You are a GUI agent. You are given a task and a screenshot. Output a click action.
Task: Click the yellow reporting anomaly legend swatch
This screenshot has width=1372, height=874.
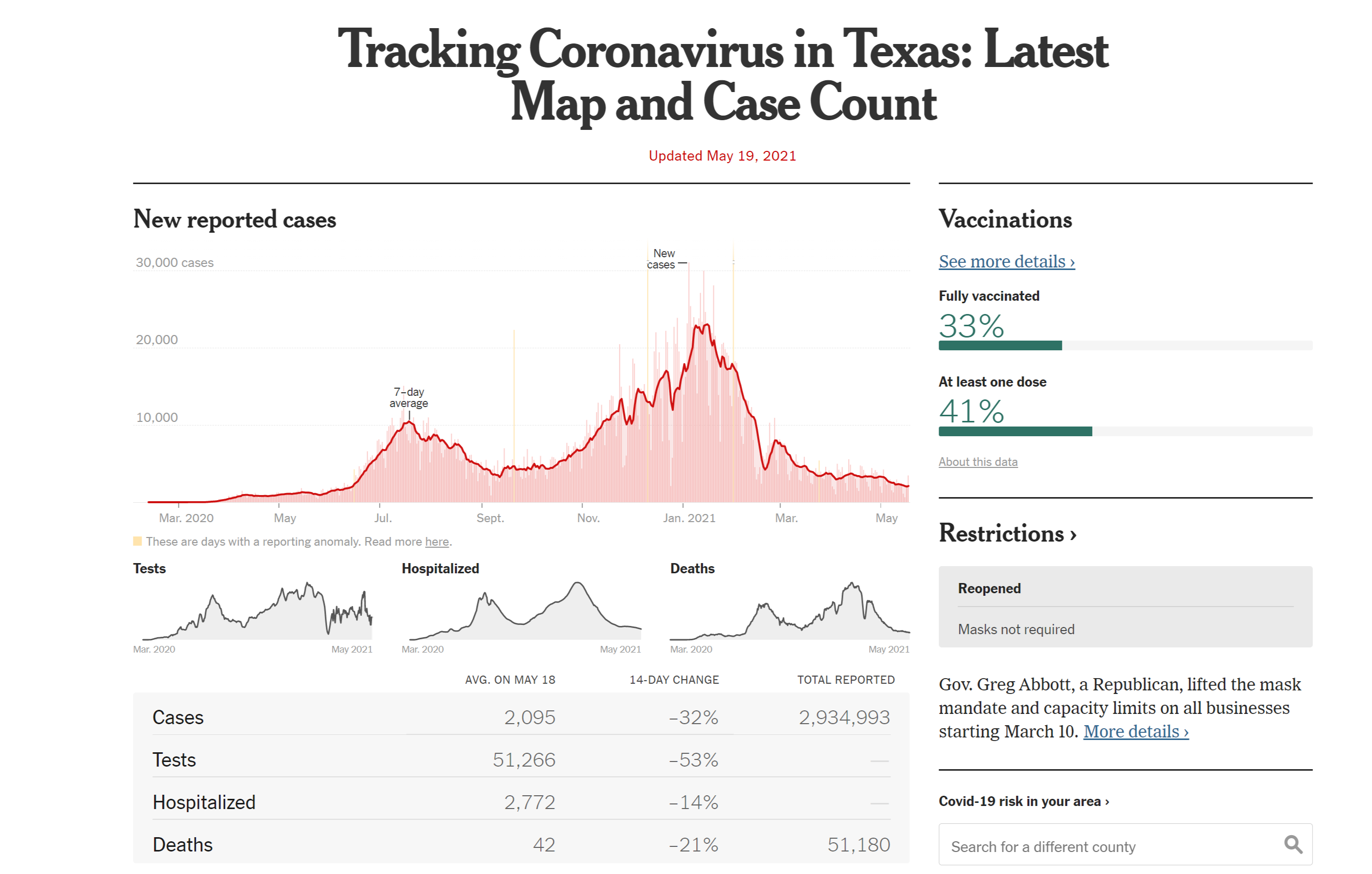137,541
